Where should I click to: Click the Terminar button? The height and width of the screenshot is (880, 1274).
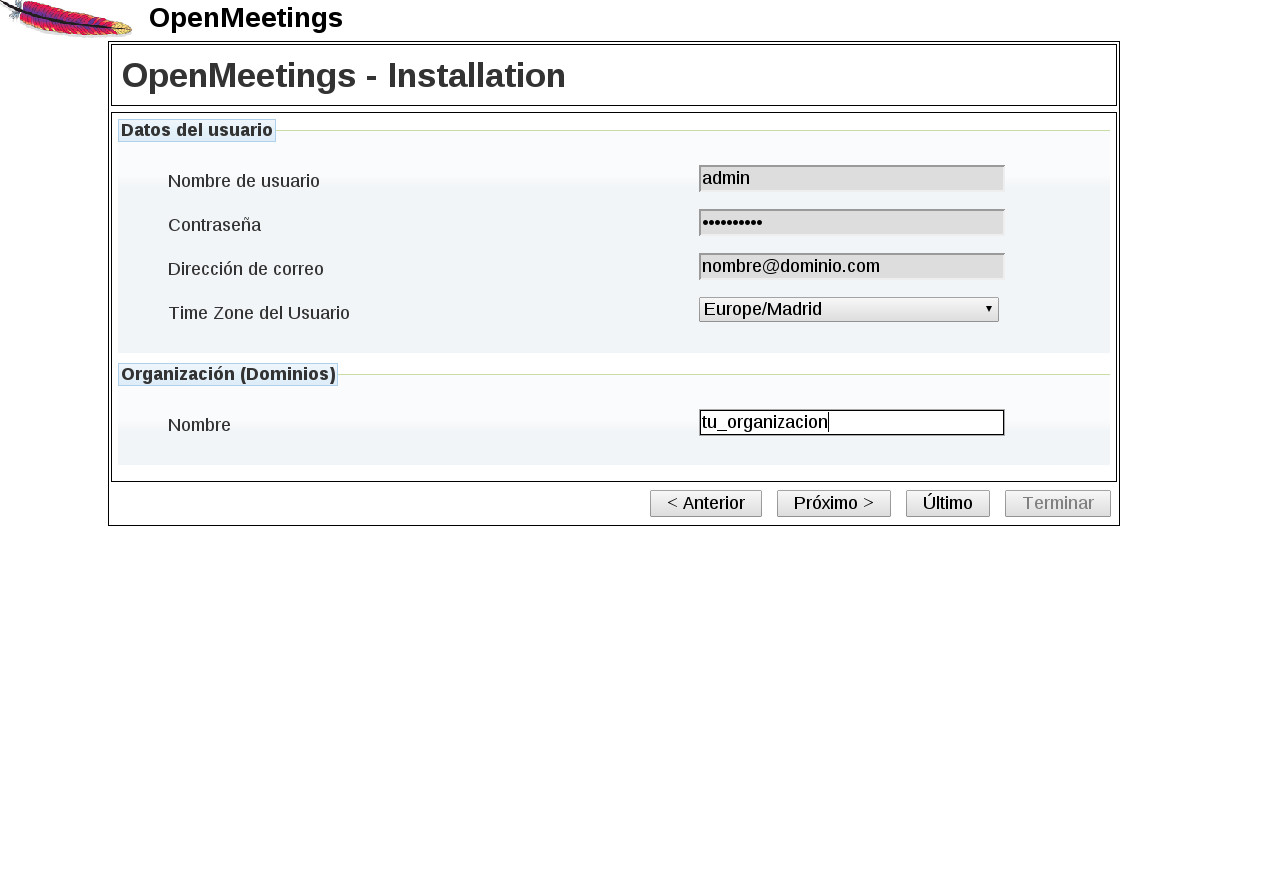[1058, 503]
